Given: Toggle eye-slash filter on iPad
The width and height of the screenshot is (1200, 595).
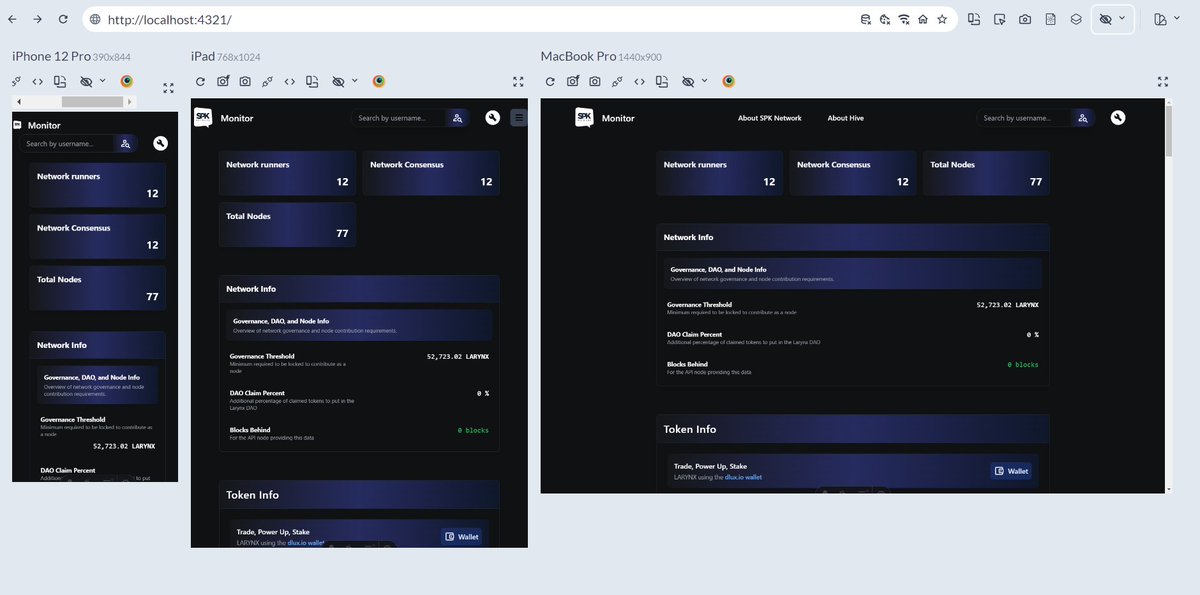Looking at the screenshot, I should coord(338,81).
